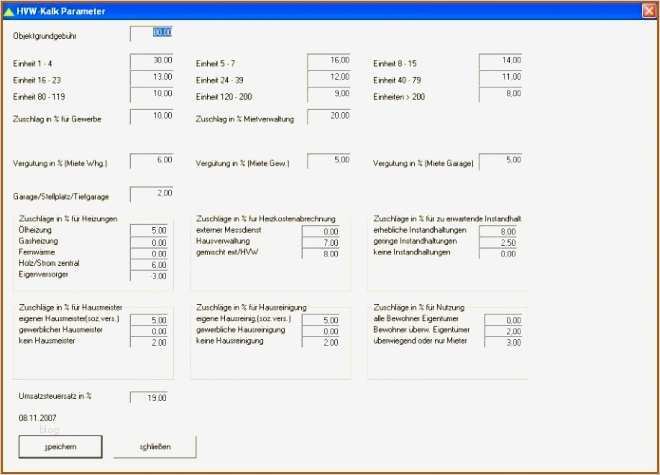
Task: Click the Objektgrundgebühr input field
Action: (x=152, y=33)
